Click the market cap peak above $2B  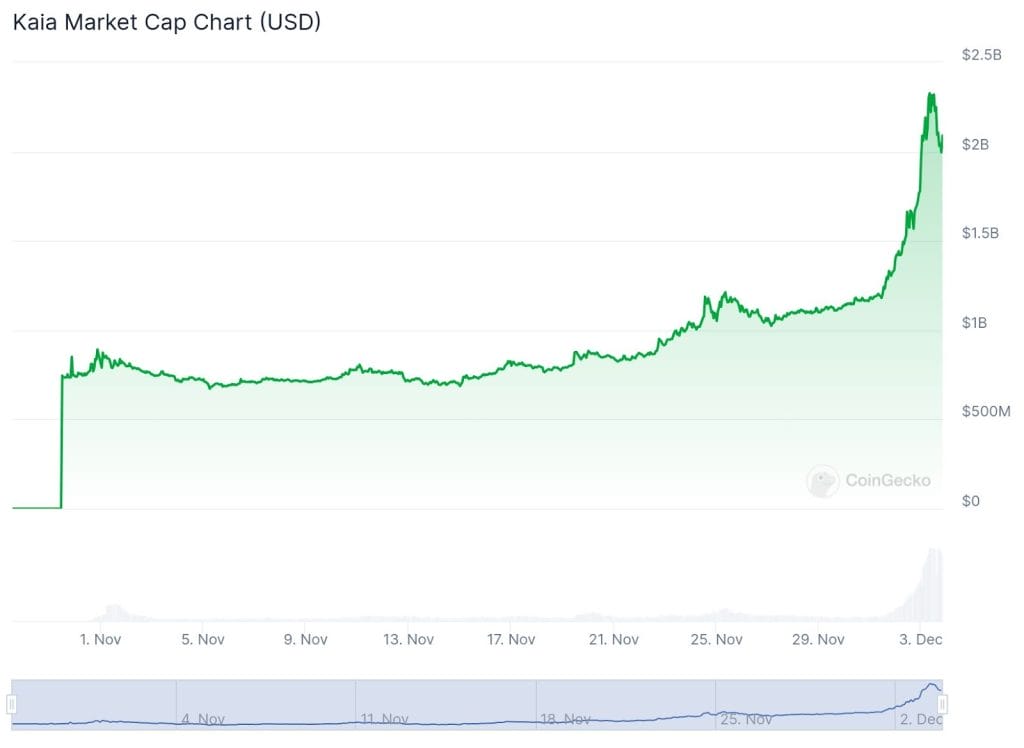[x=931, y=95]
